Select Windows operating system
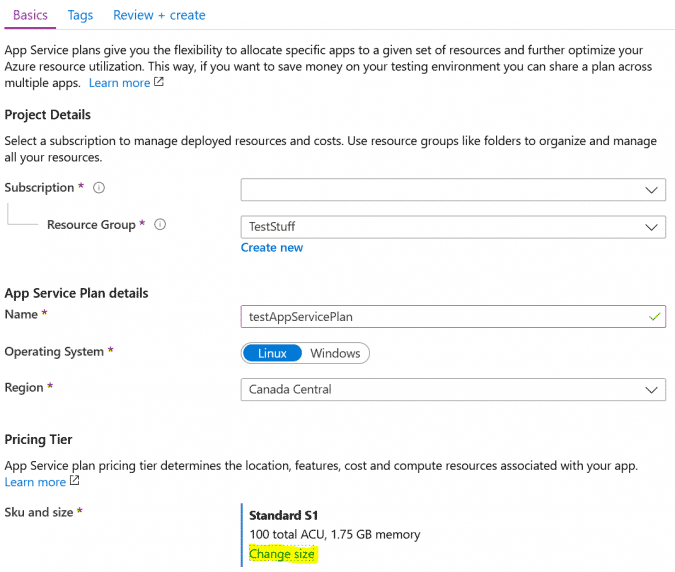675x572 pixels. click(x=335, y=353)
